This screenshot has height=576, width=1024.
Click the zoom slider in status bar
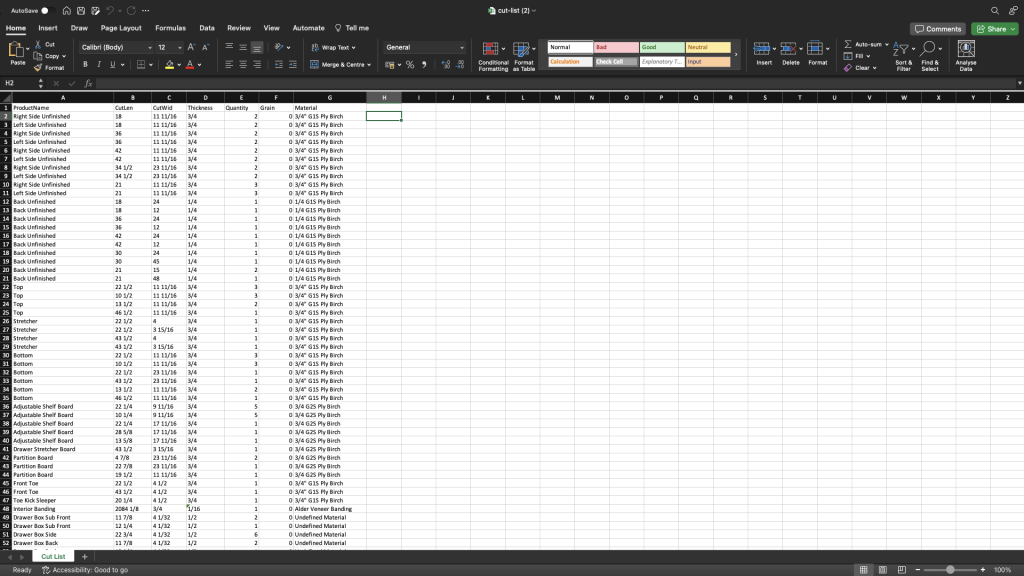pyautogui.click(x=948, y=570)
